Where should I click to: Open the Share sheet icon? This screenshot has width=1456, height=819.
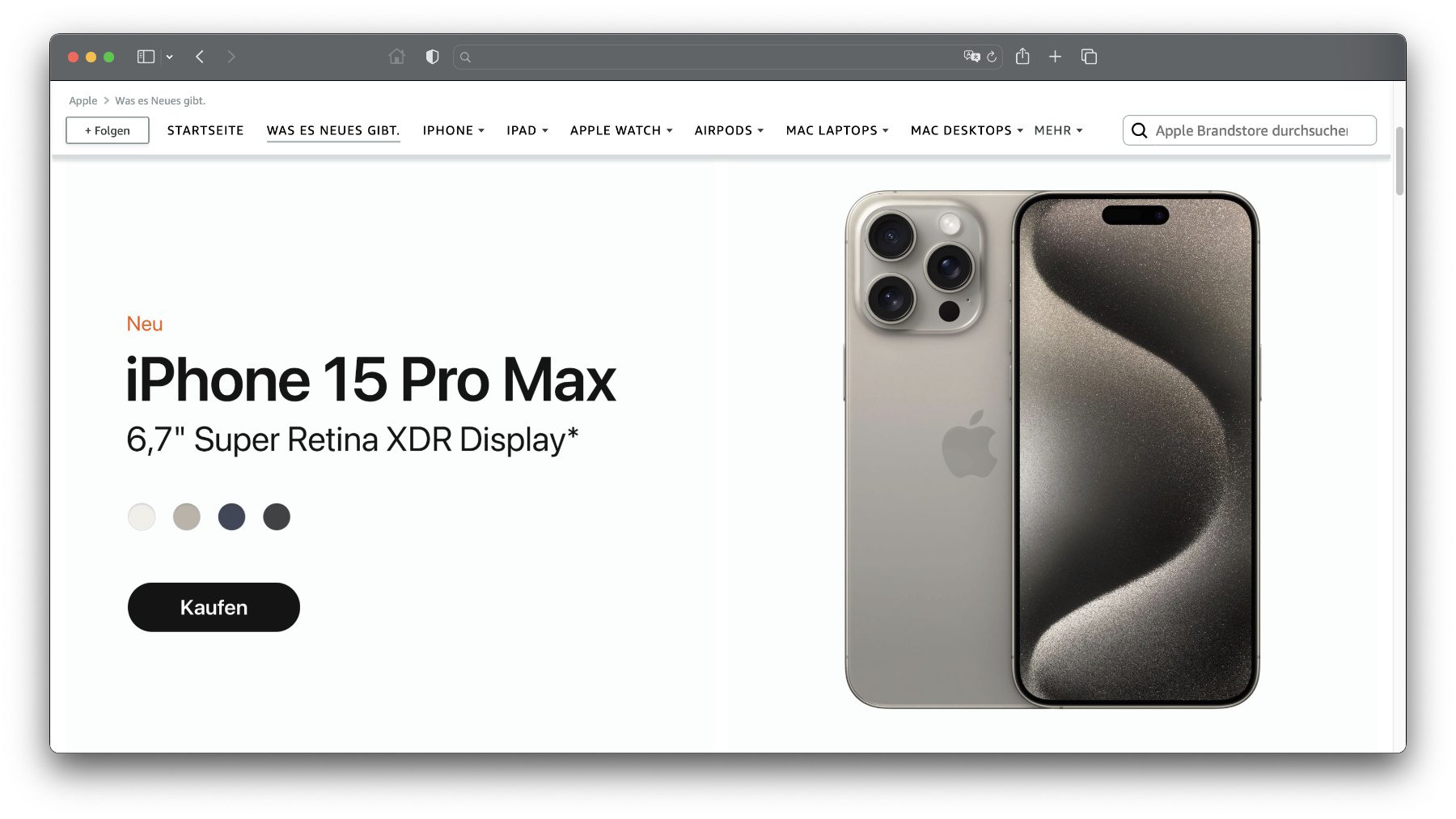(x=1022, y=57)
